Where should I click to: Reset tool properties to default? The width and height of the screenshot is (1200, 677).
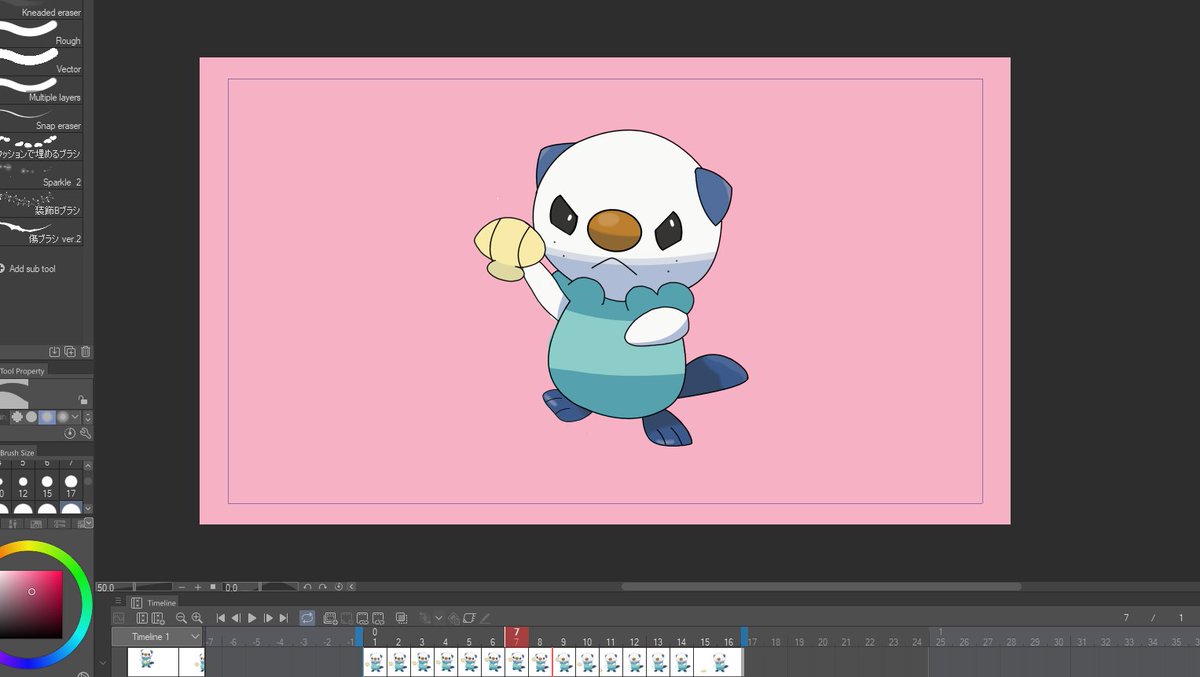tap(70, 433)
